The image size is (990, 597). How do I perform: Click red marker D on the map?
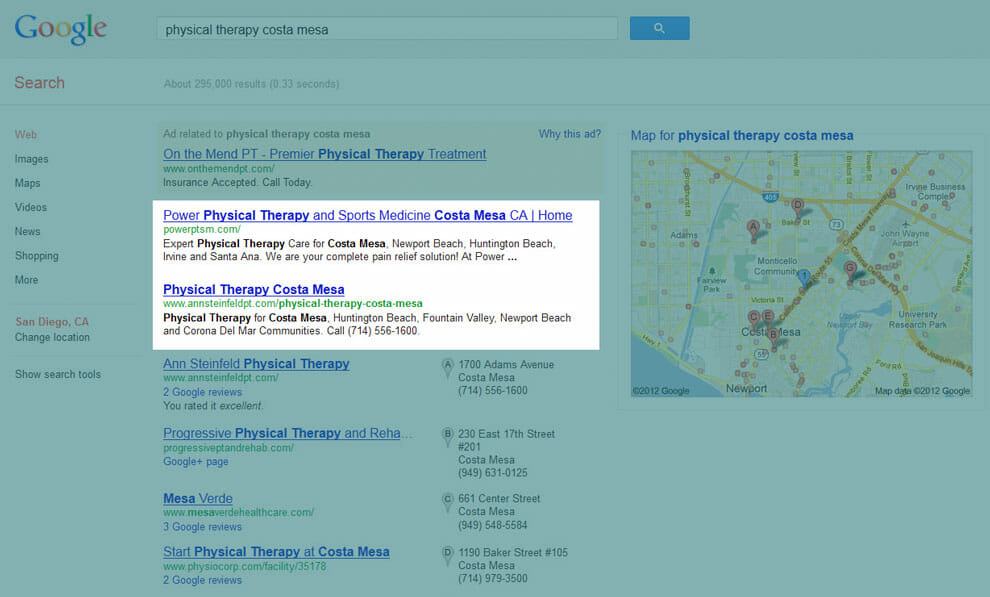[798, 208]
